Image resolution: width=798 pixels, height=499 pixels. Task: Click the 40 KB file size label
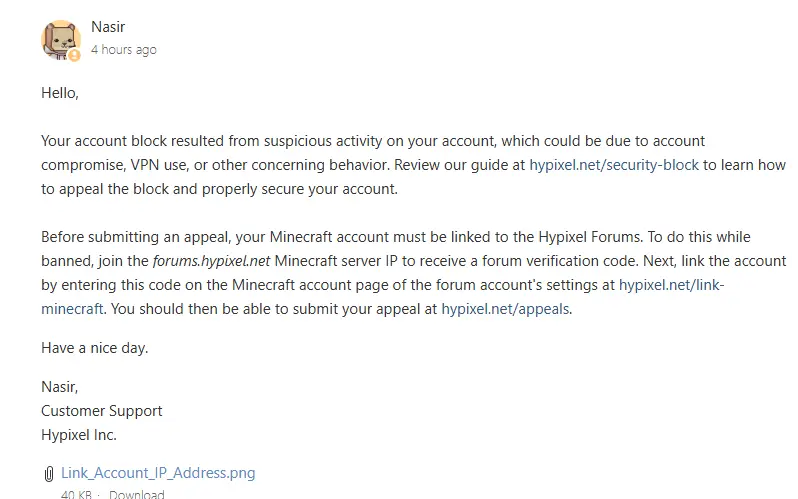[x=76, y=494]
